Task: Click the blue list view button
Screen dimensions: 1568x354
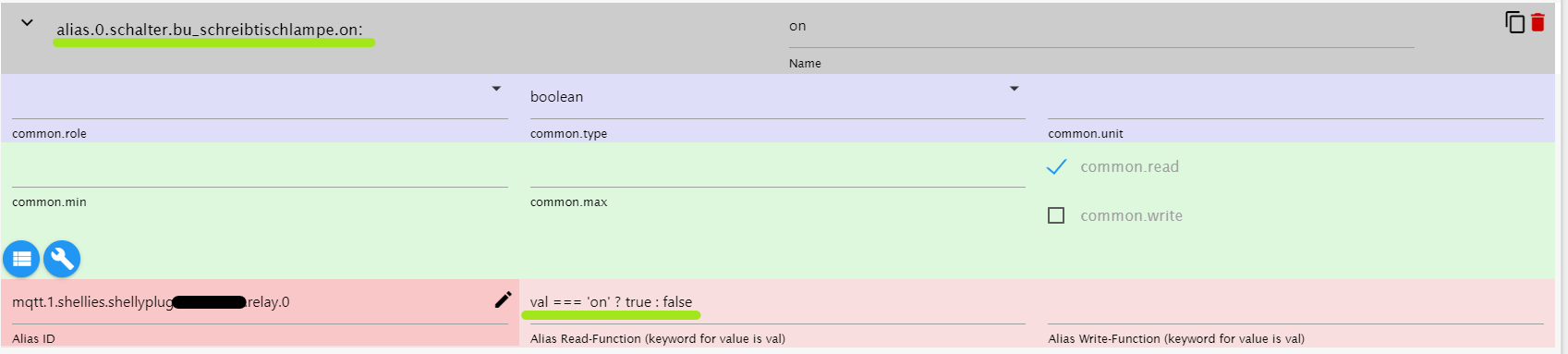Action: (x=21, y=259)
